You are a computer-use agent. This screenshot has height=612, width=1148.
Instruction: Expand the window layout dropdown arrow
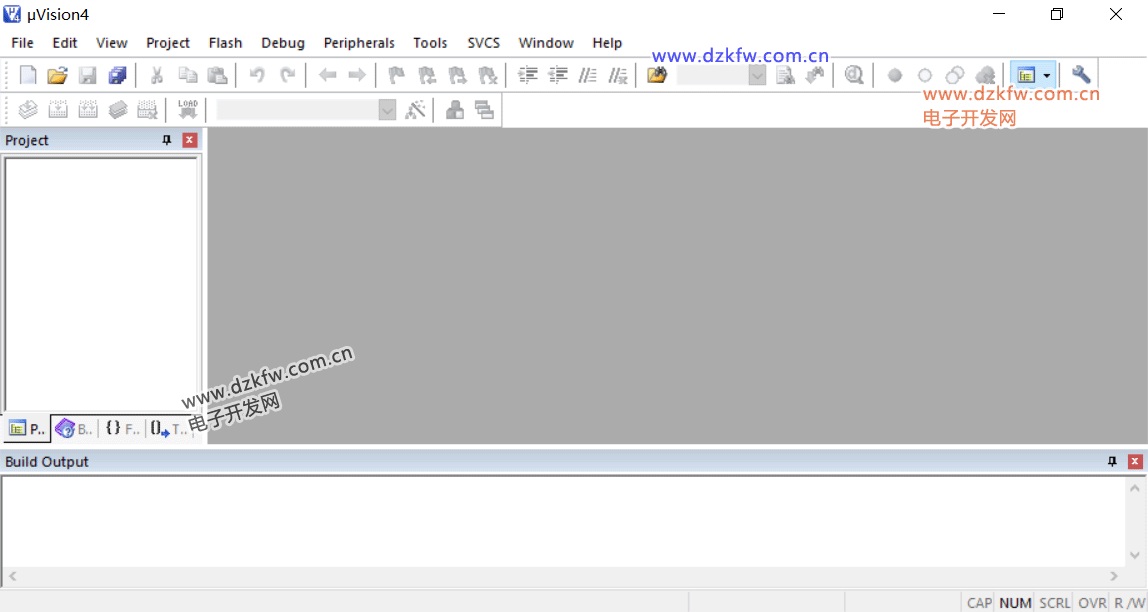1046,75
